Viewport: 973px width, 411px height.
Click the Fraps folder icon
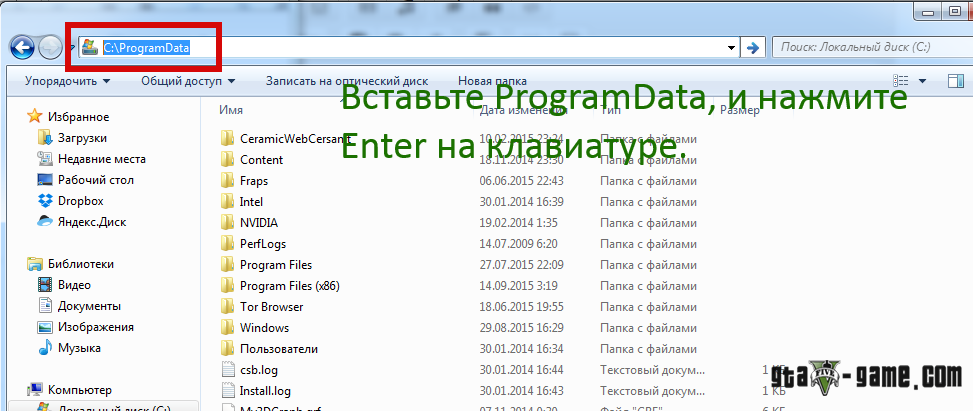coord(227,181)
